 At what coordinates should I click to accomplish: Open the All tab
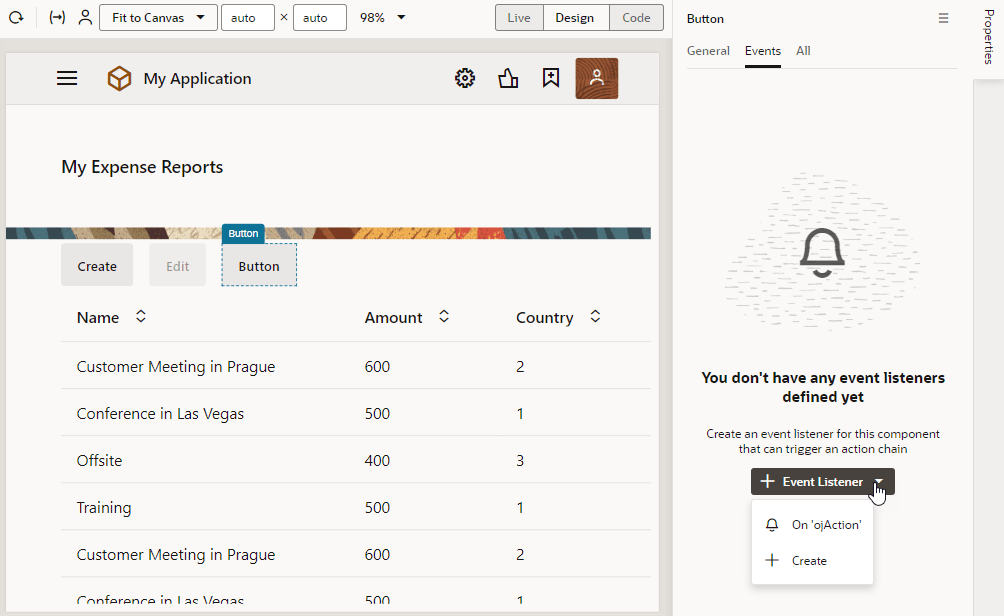(x=803, y=51)
